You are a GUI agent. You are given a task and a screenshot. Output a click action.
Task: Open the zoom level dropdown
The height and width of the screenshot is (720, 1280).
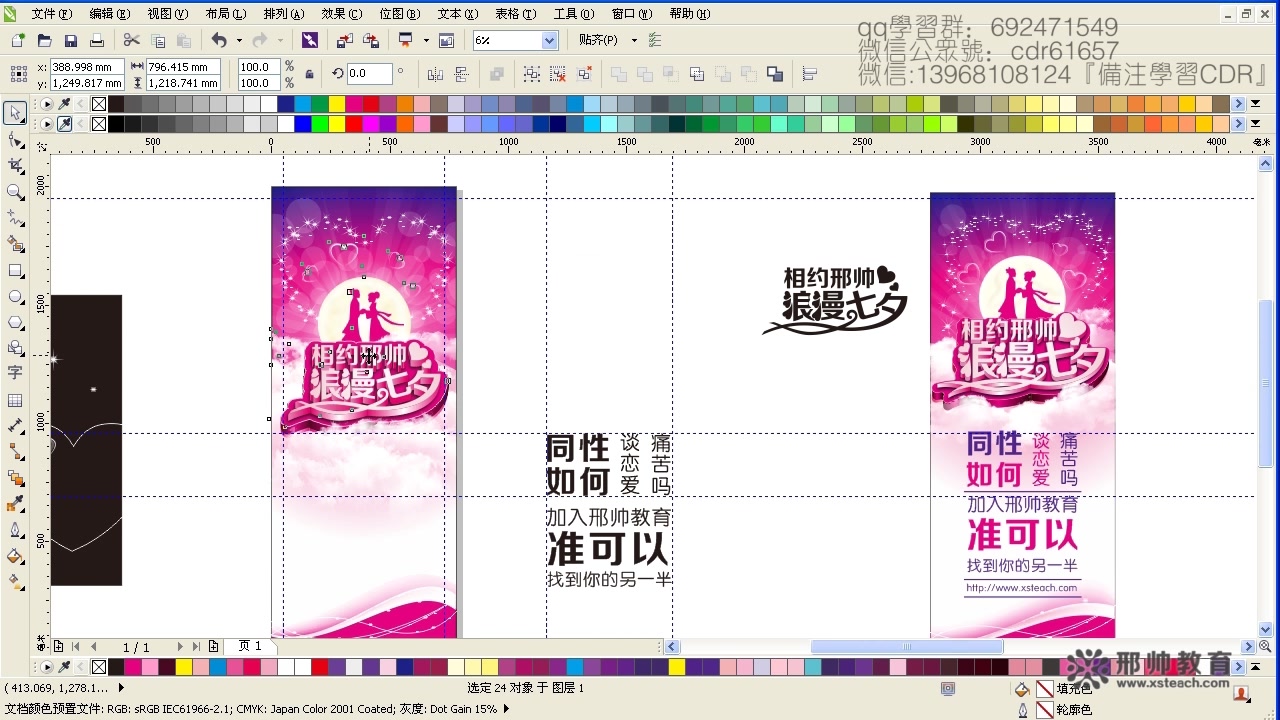point(549,40)
